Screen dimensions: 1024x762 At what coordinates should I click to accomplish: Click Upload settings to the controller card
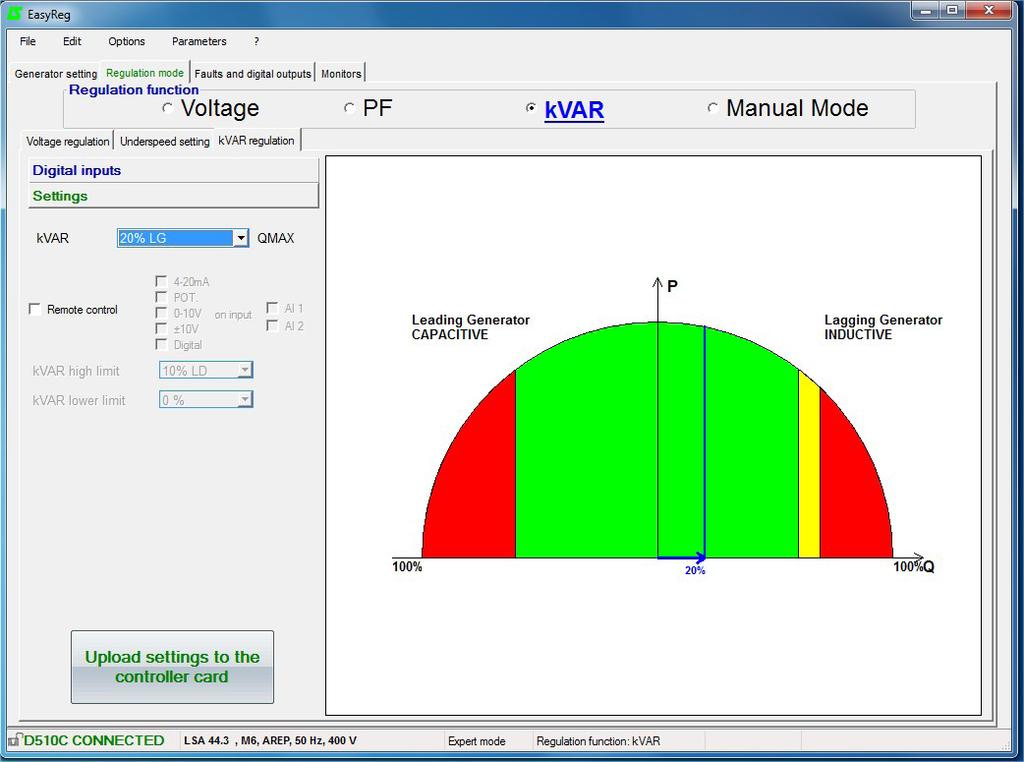172,667
